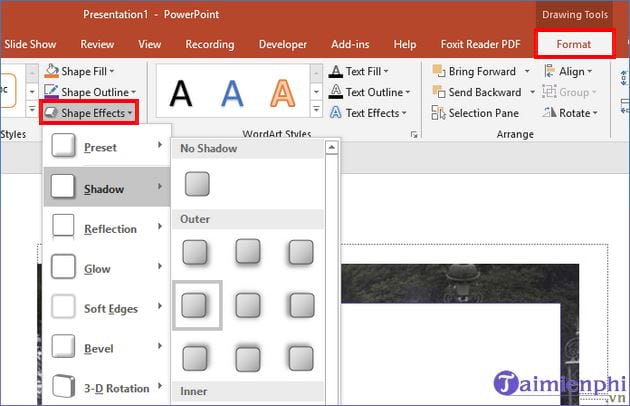Choose middle outer shadow in third row
Screen dimensions: 630x406
(x=248, y=359)
